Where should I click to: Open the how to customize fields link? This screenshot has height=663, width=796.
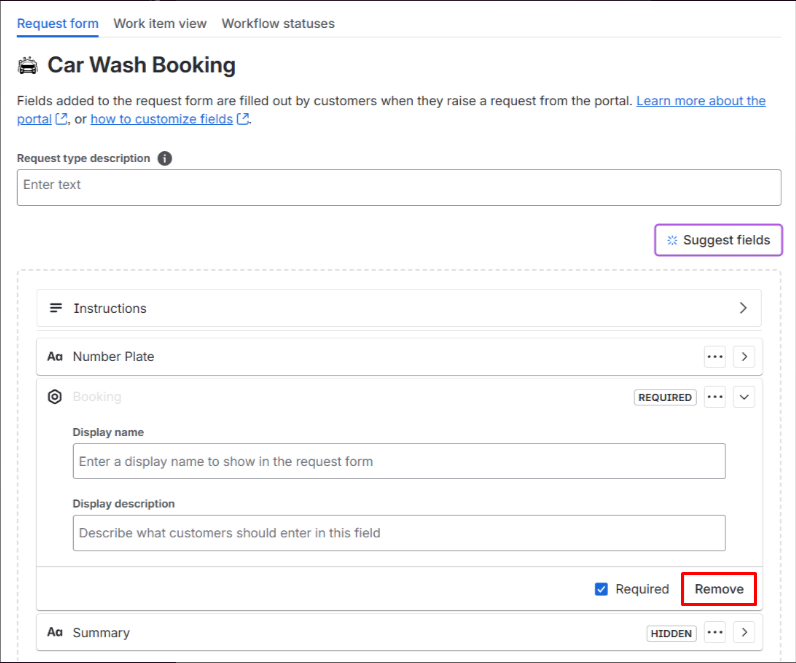click(x=162, y=119)
